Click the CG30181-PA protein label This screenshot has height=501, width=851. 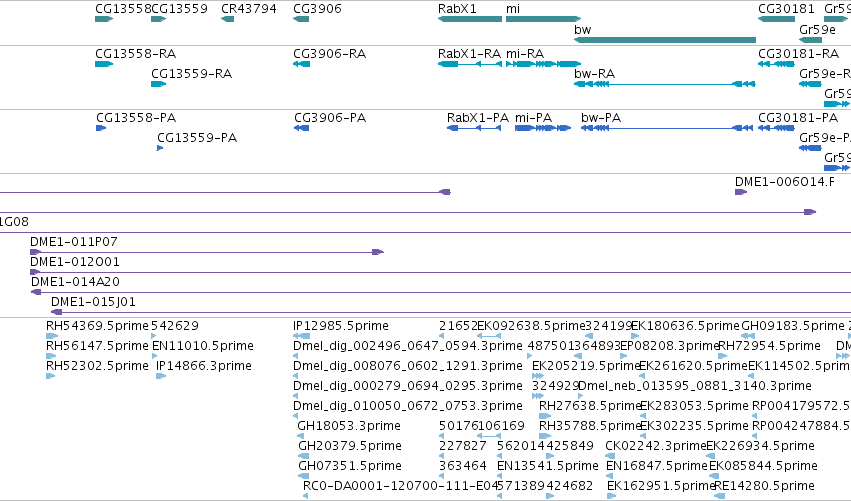(798, 118)
